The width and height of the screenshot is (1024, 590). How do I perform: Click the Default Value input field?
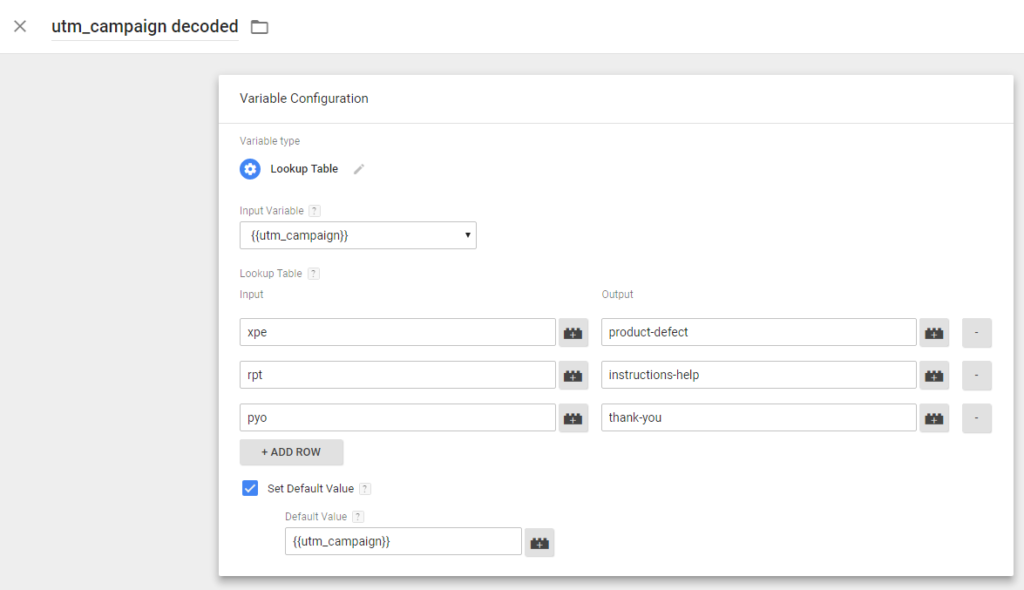(403, 541)
